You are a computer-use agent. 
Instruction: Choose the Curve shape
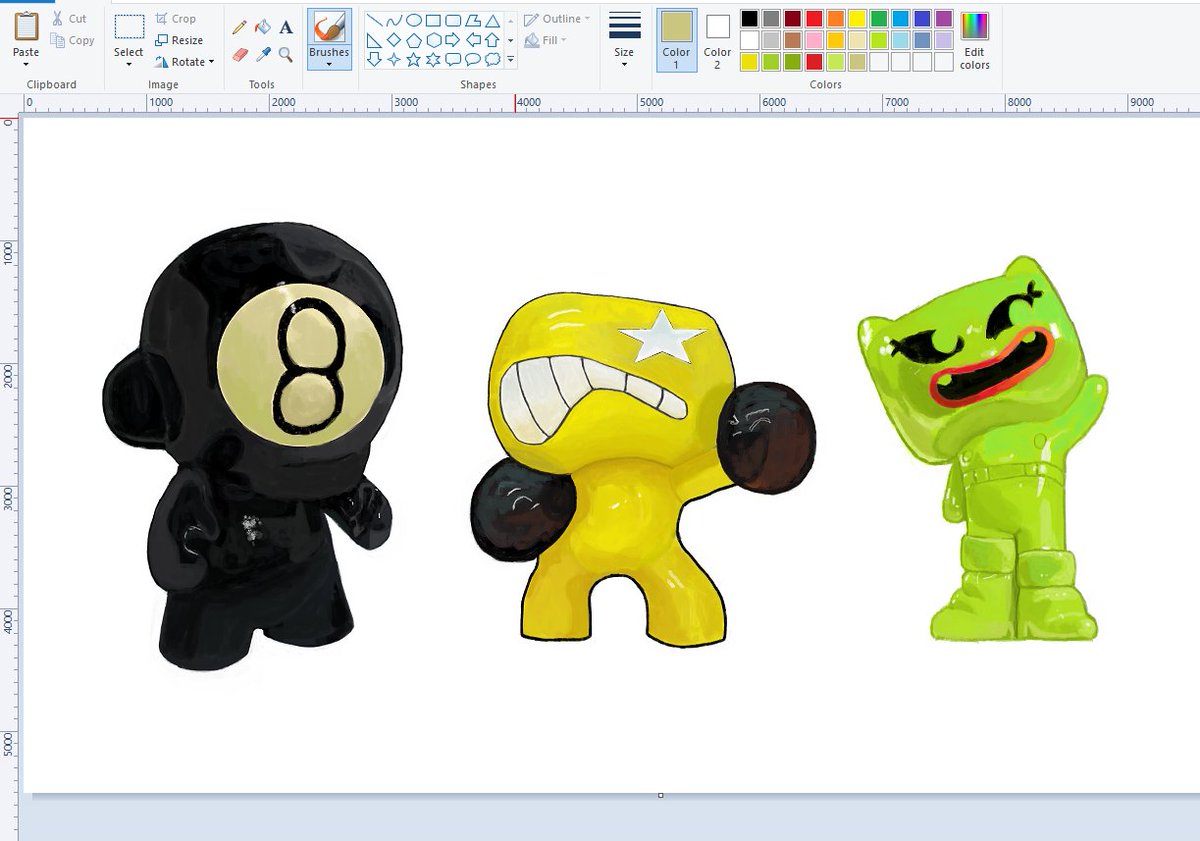point(394,20)
